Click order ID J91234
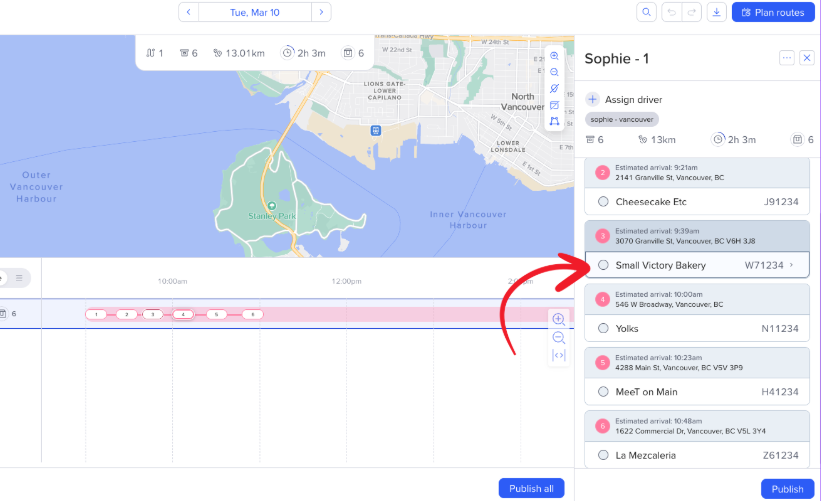Viewport: 821px width, 501px height. coord(781,202)
